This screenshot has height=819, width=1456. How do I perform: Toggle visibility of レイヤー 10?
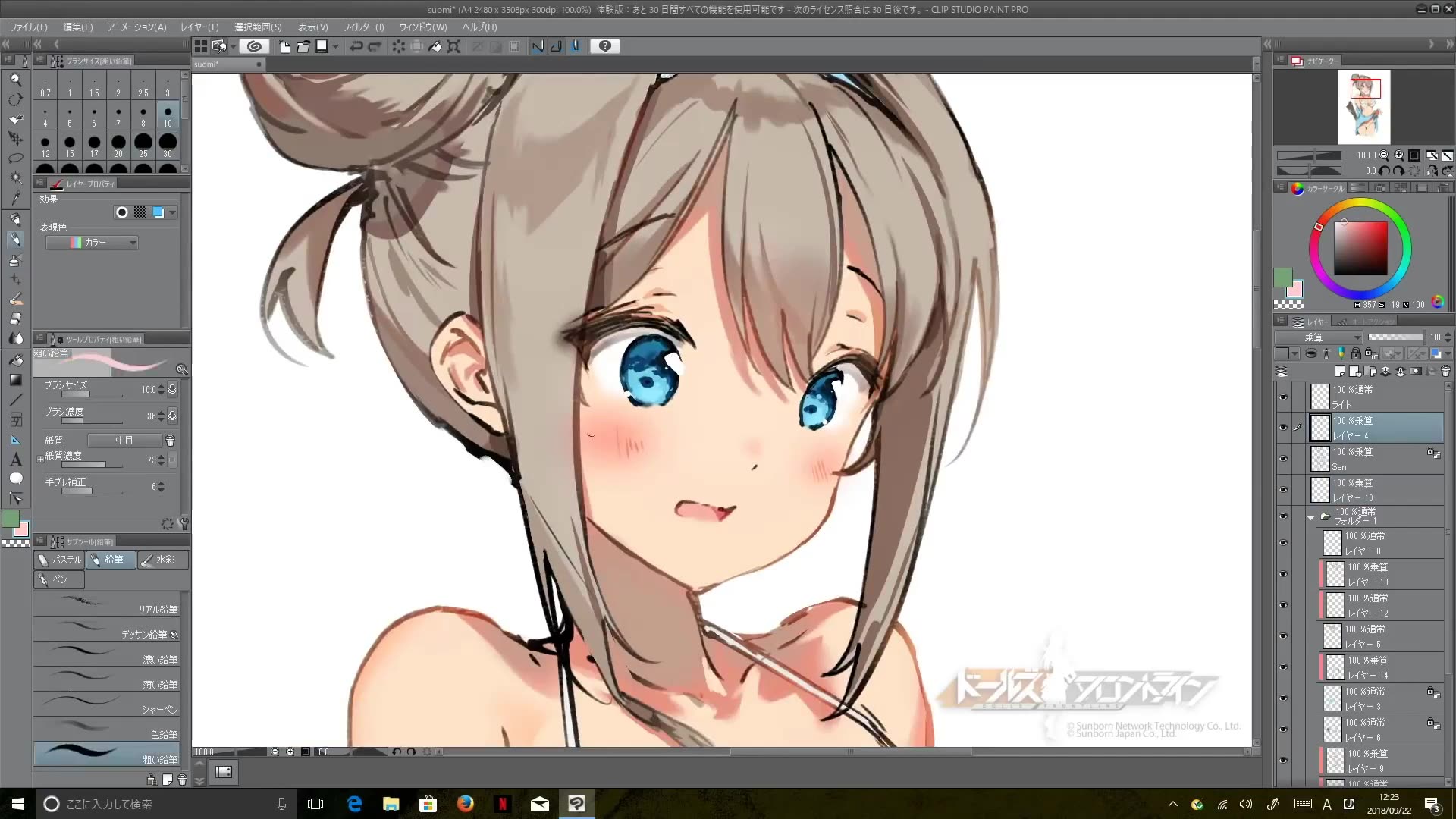click(1283, 490)
